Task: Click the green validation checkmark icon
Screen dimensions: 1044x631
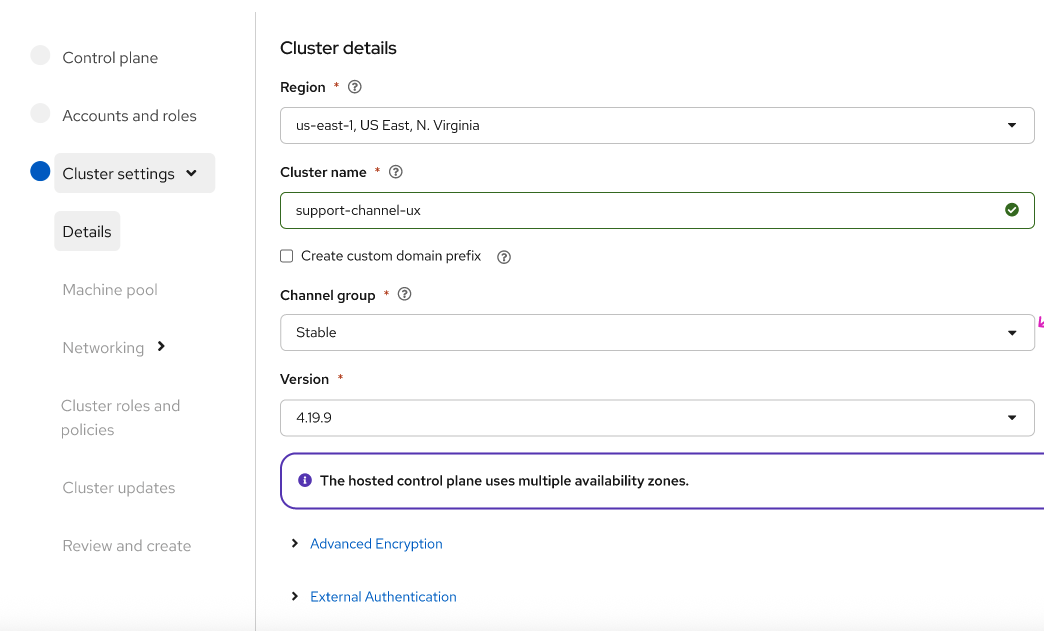Action: [1012, 210]
